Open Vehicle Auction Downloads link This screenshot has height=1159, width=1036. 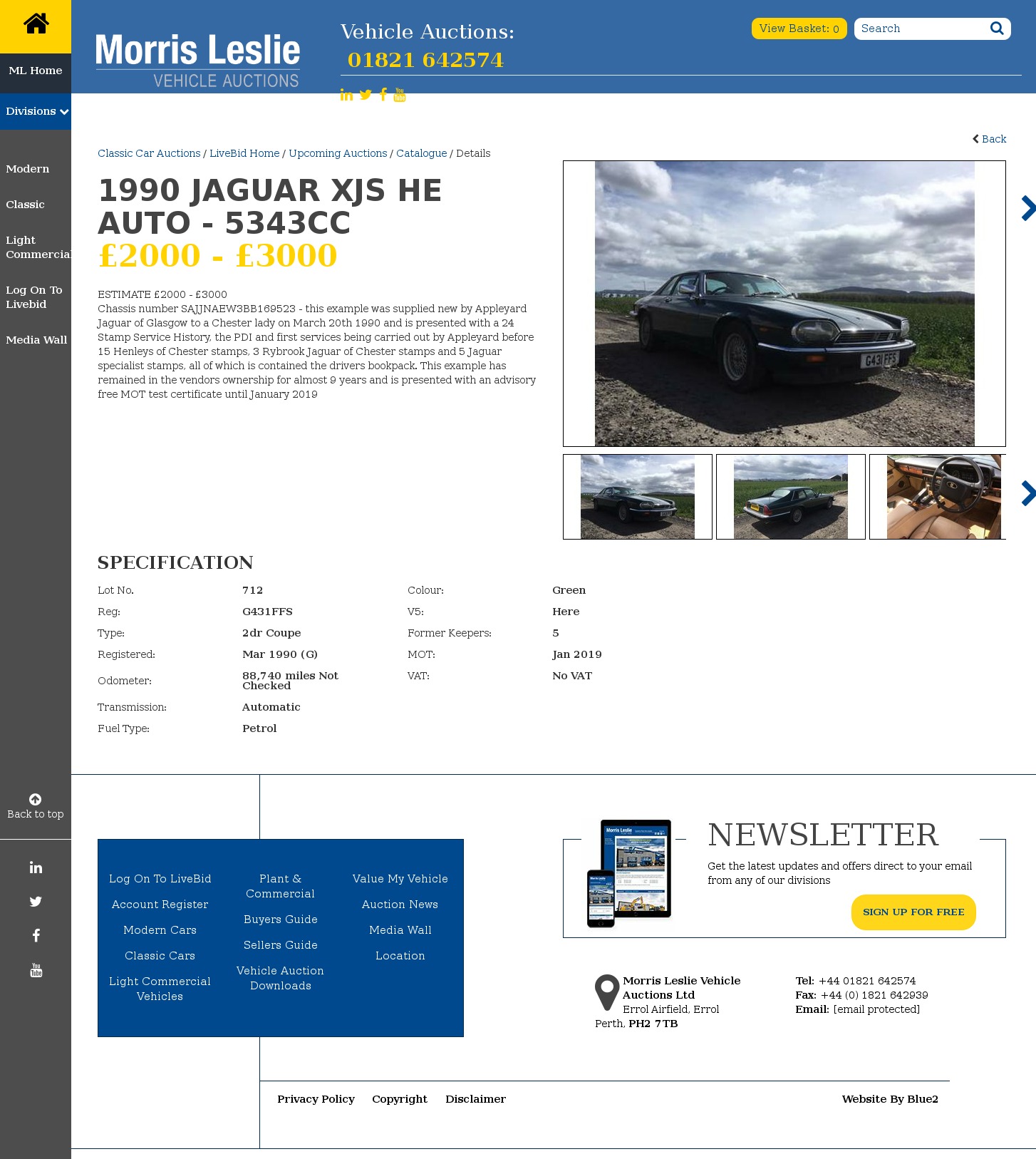(281, 978)
